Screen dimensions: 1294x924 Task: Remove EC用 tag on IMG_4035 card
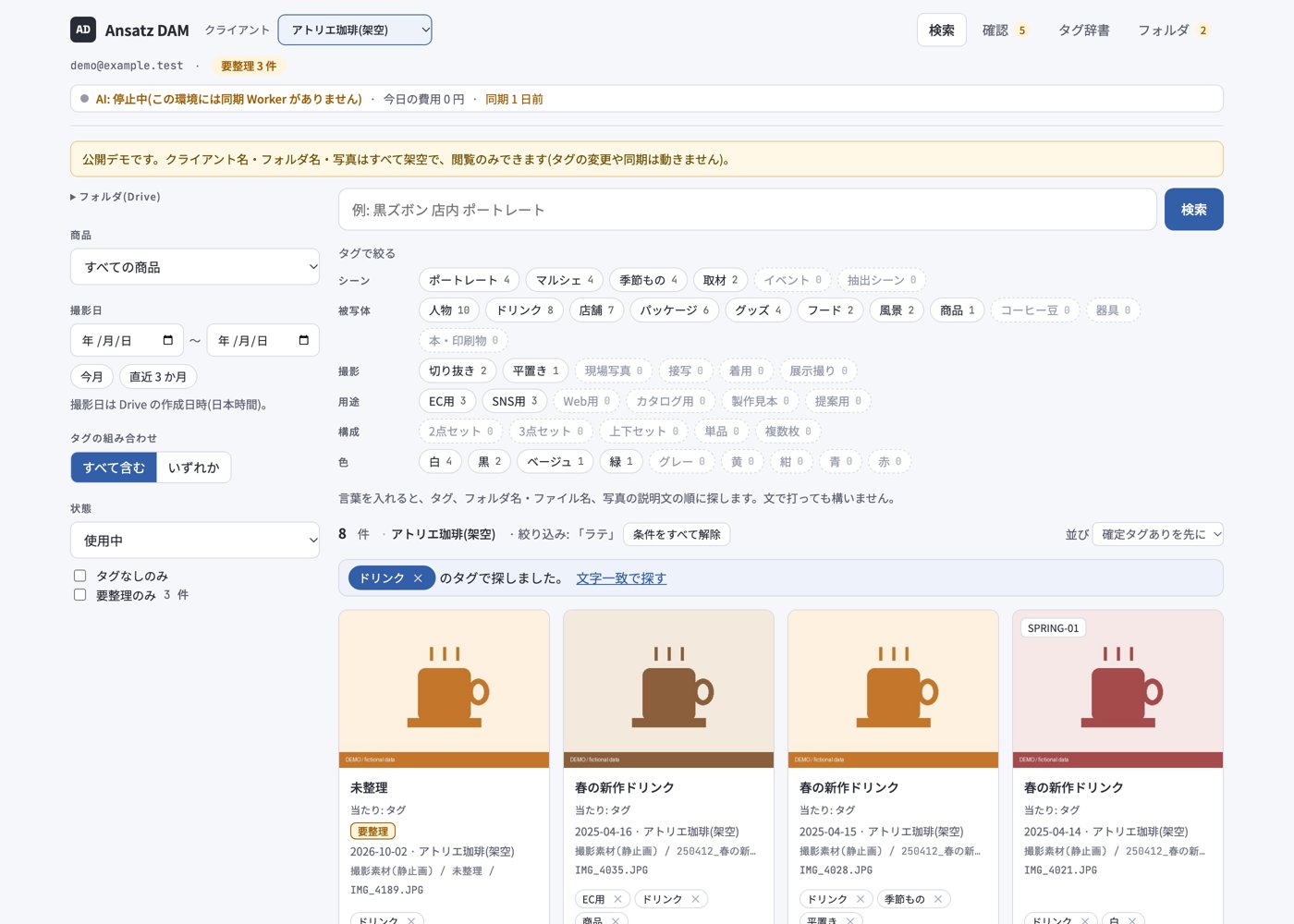coord(617,899)
